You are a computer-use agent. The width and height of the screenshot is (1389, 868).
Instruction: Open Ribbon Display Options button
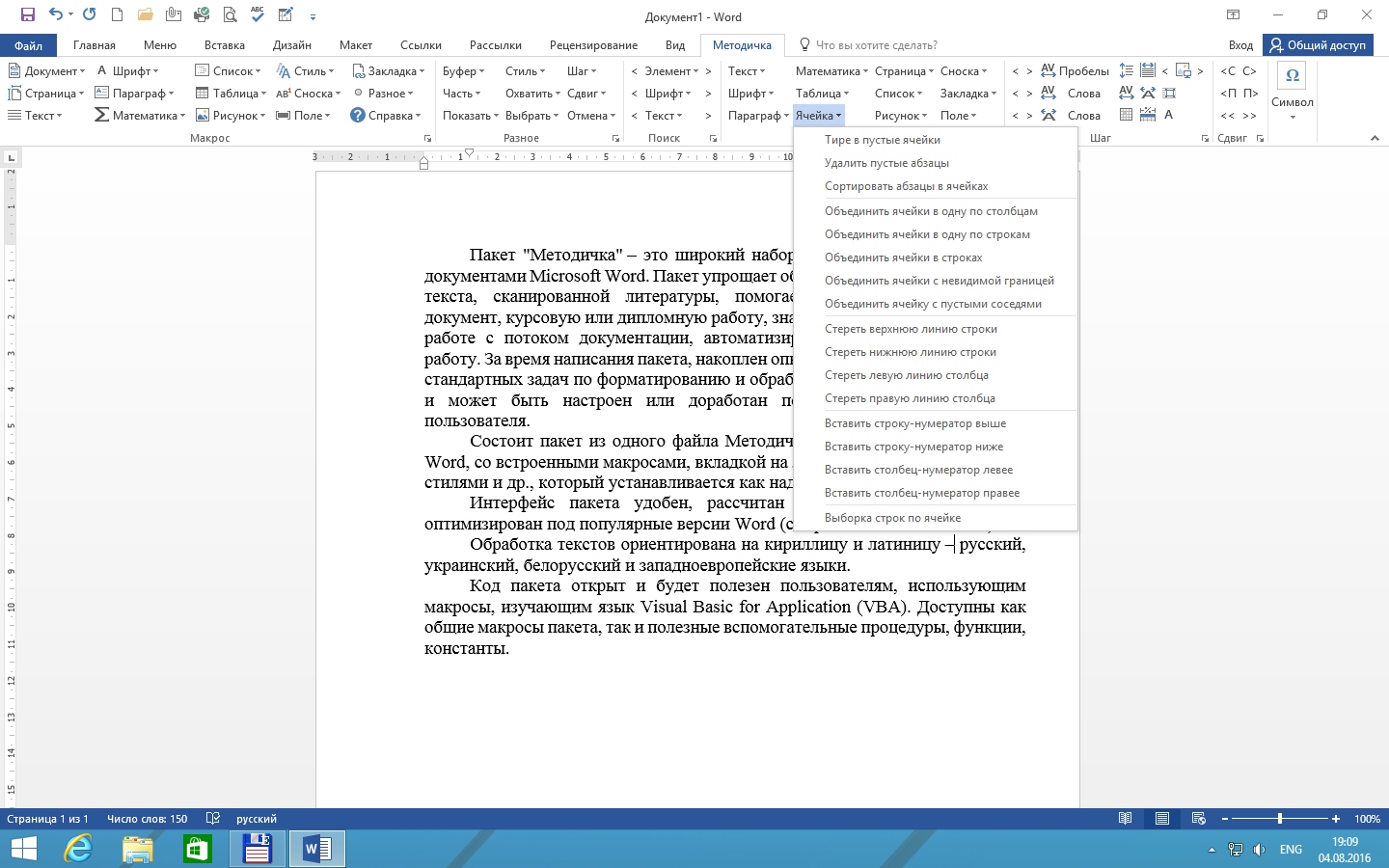(x=1233, y=15)
